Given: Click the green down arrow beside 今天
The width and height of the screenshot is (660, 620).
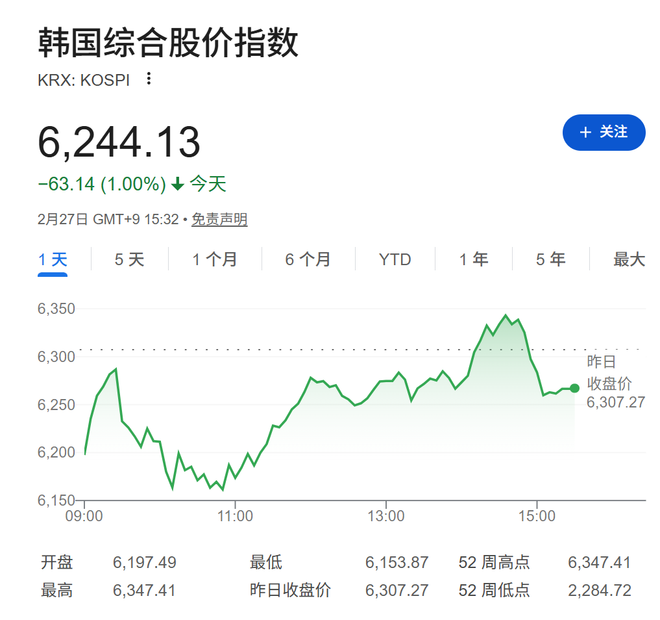Looking at the screenshot, I should [x=178, y=184].
